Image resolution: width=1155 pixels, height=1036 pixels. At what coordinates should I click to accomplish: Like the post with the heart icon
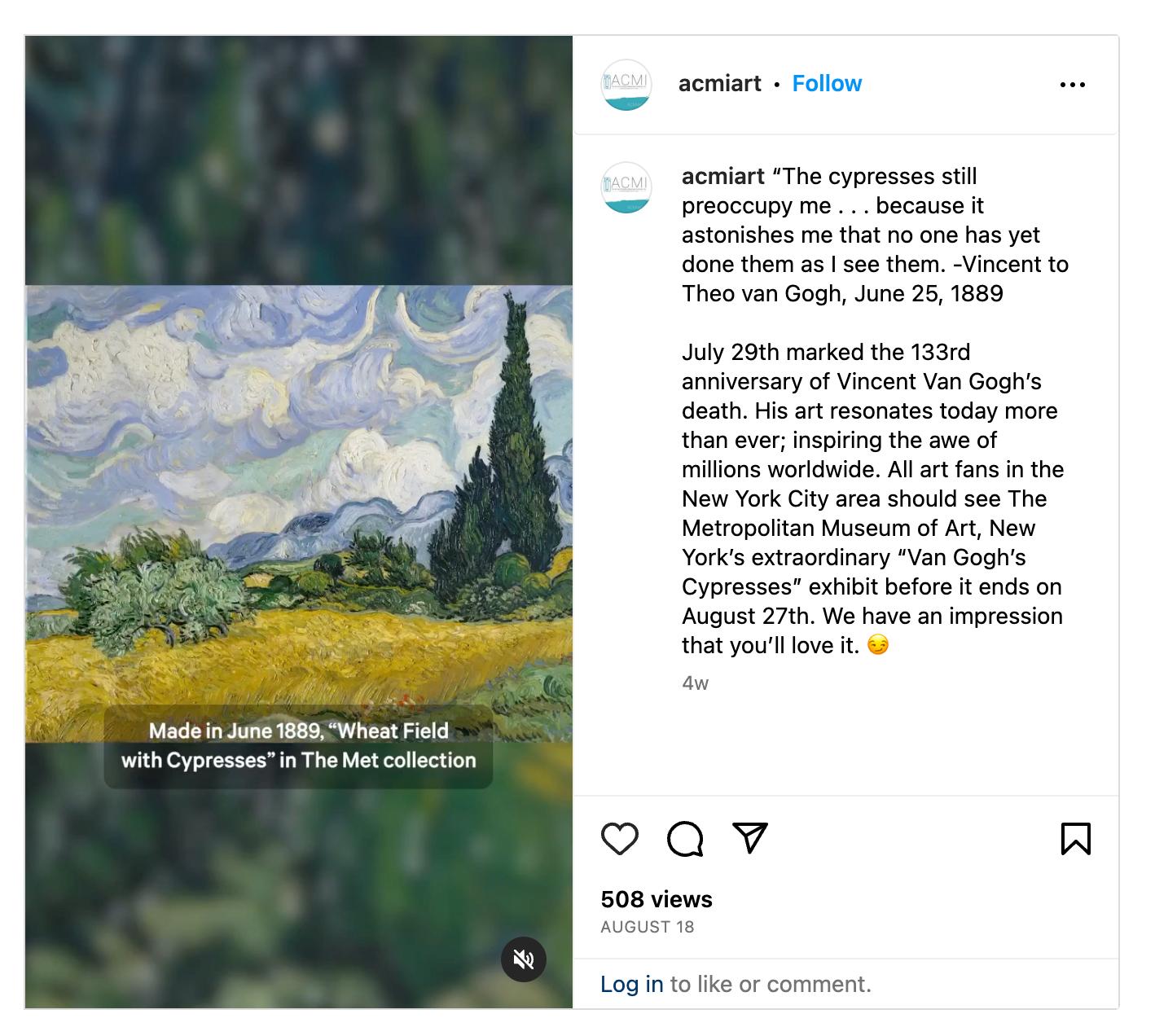tap(619, 839)
